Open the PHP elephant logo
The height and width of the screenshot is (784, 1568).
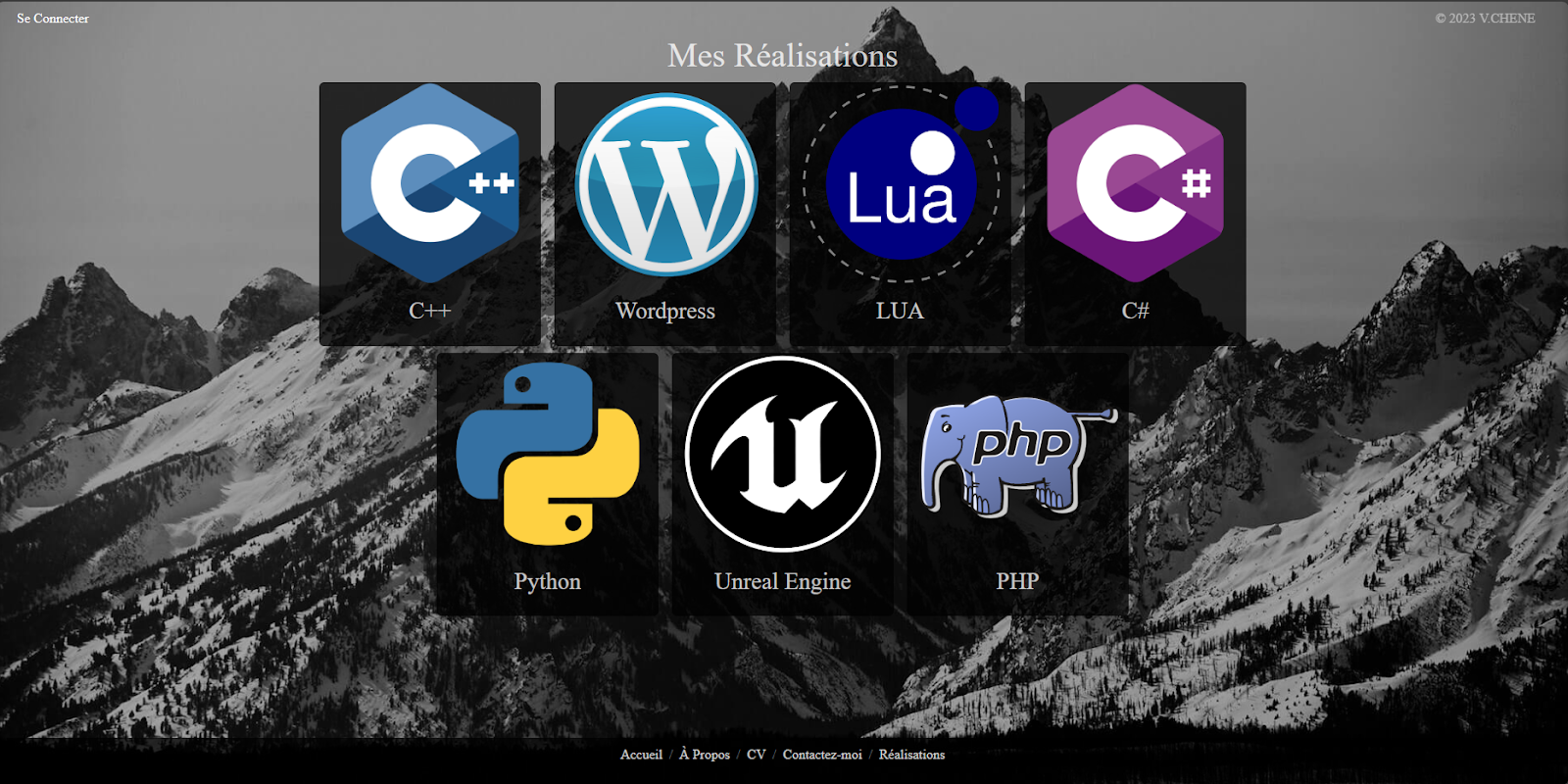click(x=1018, y=455)
